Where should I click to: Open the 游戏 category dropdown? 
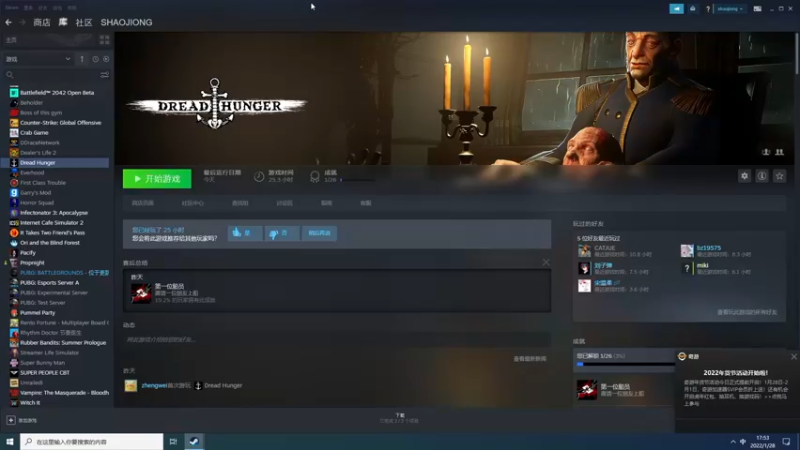pyautogui.click(x=38, y=59)
